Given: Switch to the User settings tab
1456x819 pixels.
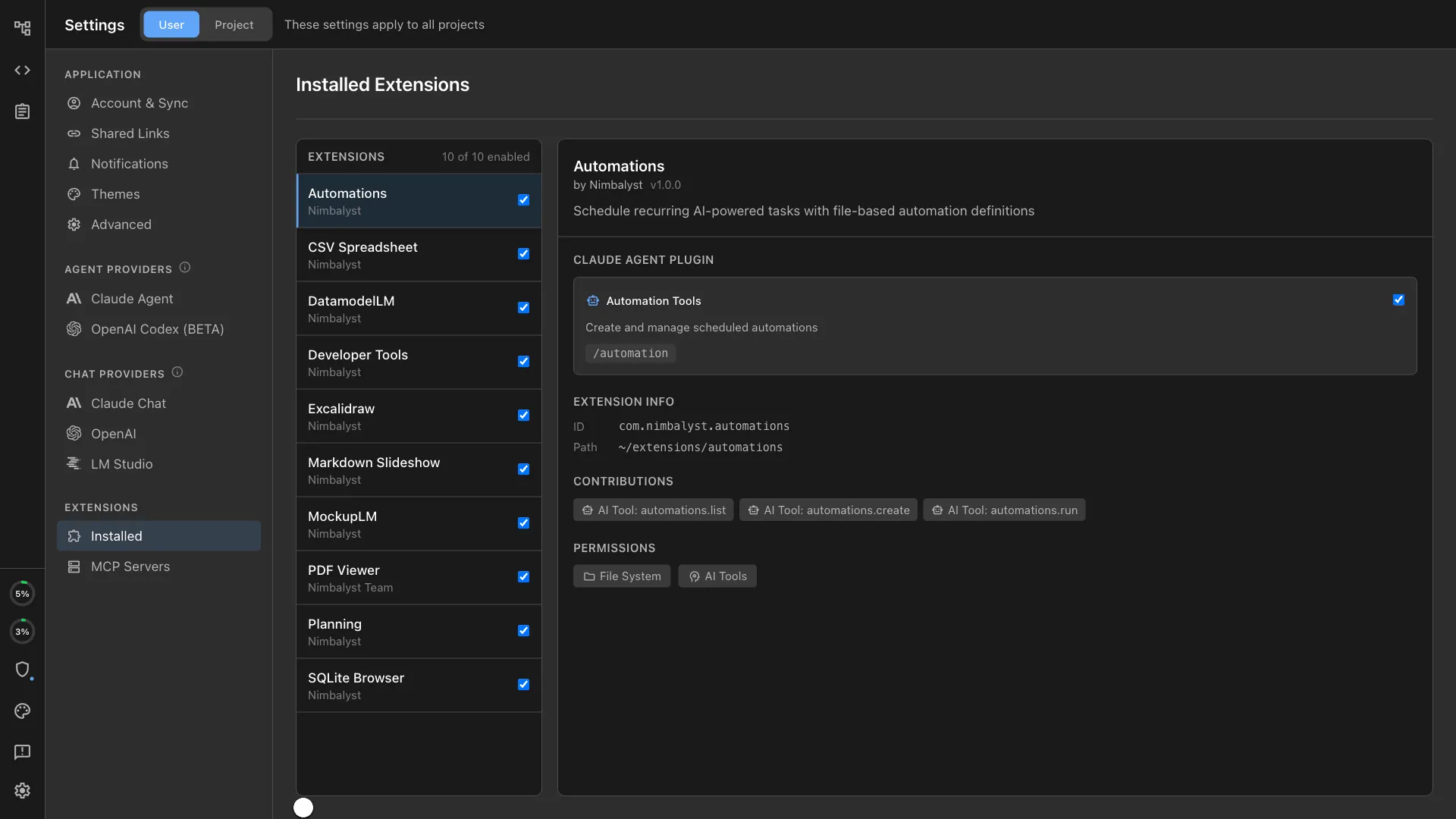Looking at the screenshot, I should pos(171,24).
